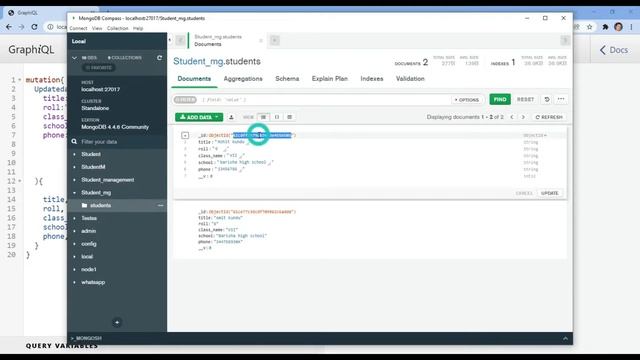This screenshot has width=640, height=360.
Task: Switch to the Validation tab
Action: [410, 78]
